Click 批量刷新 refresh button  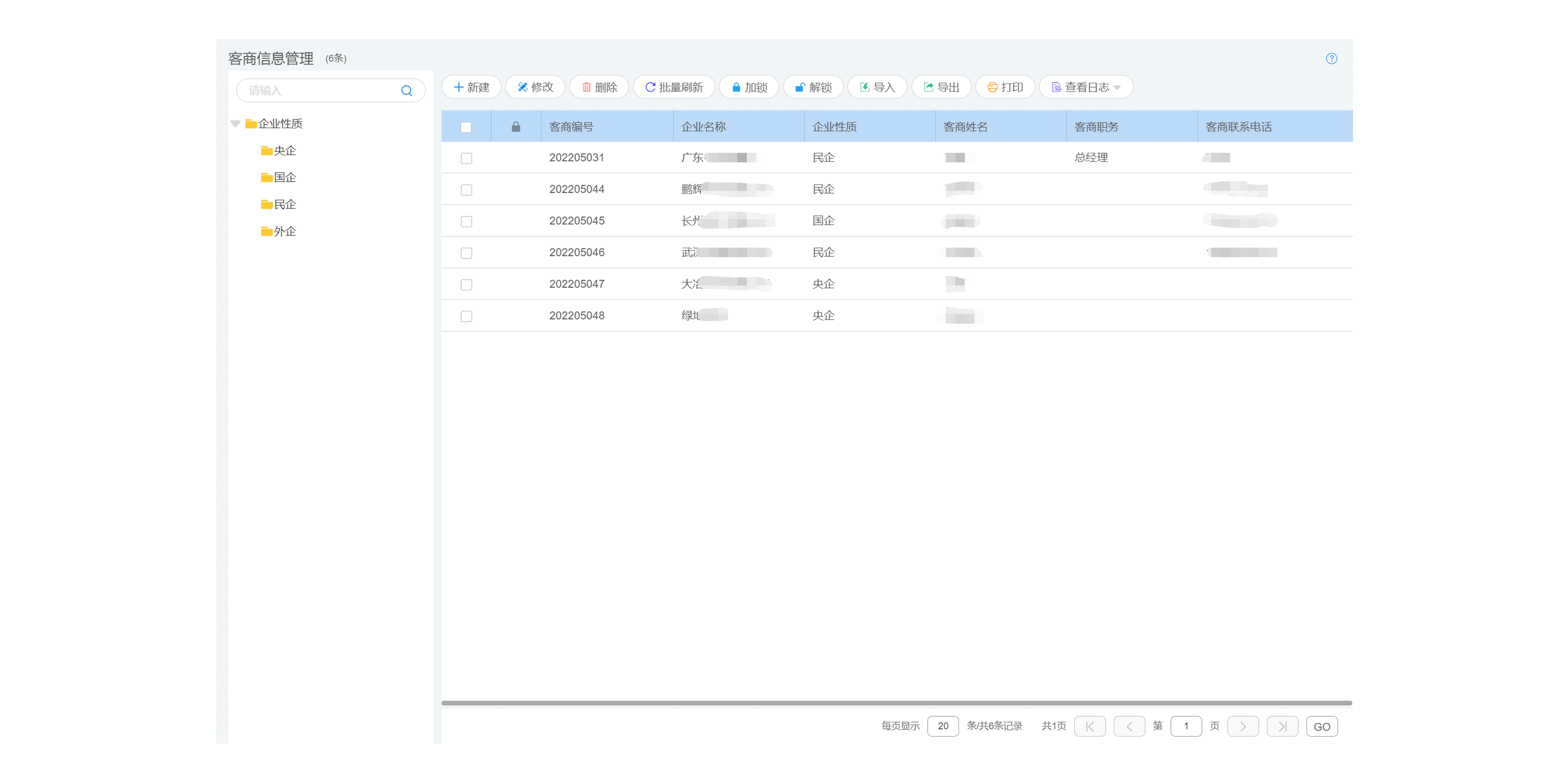coord(674,87)
